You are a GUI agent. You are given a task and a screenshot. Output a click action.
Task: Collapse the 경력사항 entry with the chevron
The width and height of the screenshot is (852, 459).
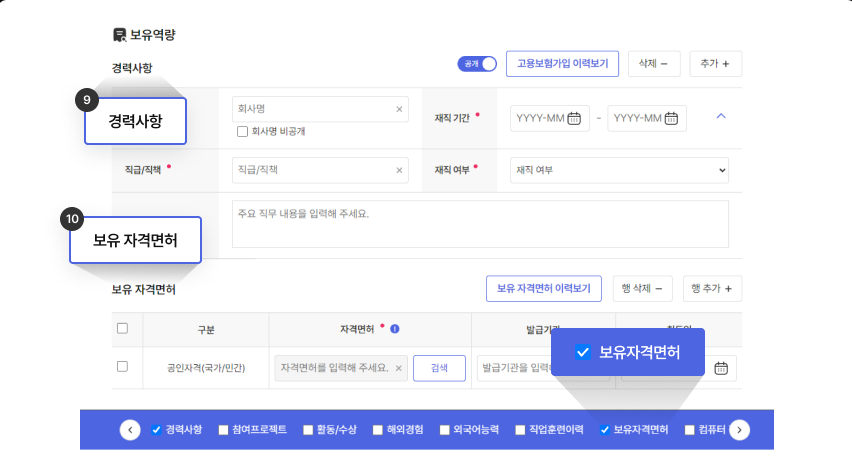(x=721, y=116)
